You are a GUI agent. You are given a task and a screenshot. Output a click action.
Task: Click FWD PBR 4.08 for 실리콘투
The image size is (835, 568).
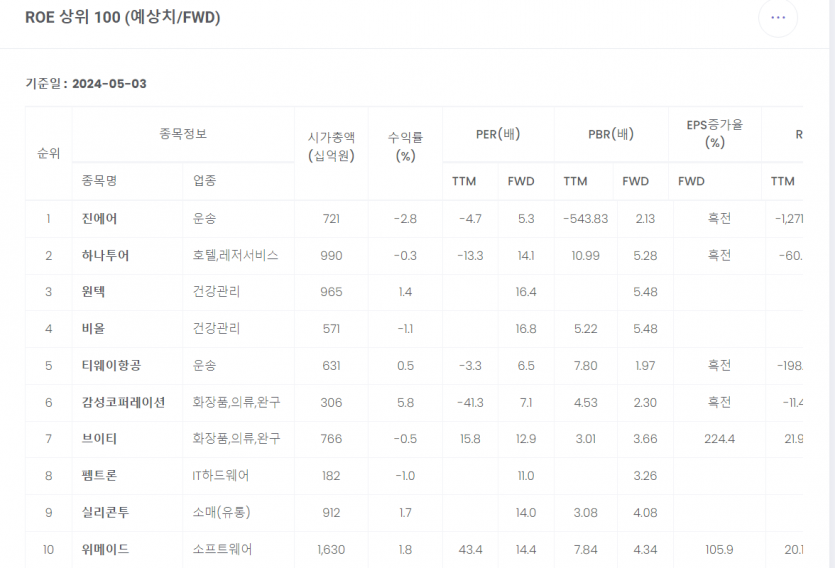tap(645, 513)
